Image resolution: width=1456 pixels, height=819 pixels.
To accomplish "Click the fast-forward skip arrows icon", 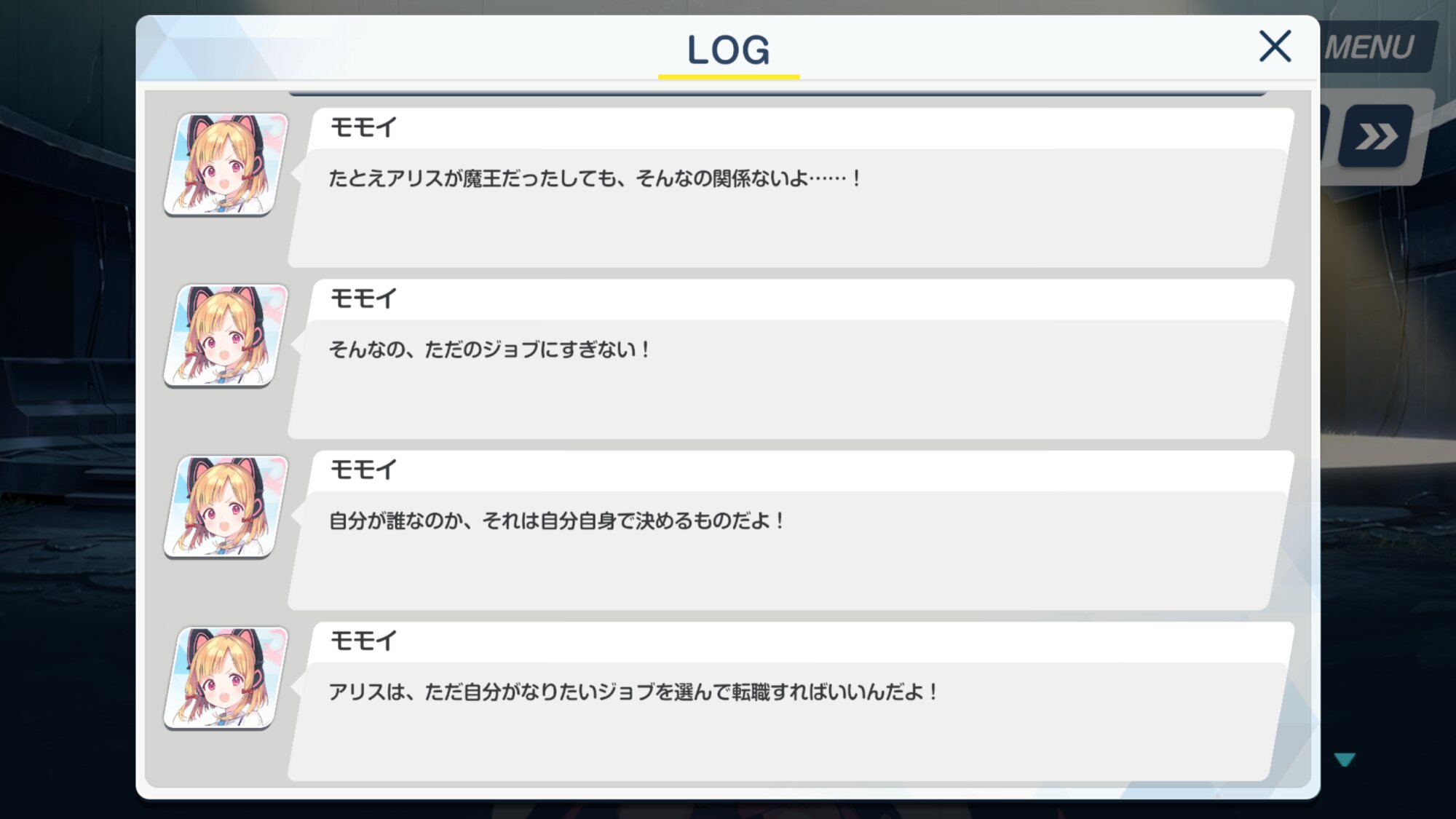I will (1376, 136).
